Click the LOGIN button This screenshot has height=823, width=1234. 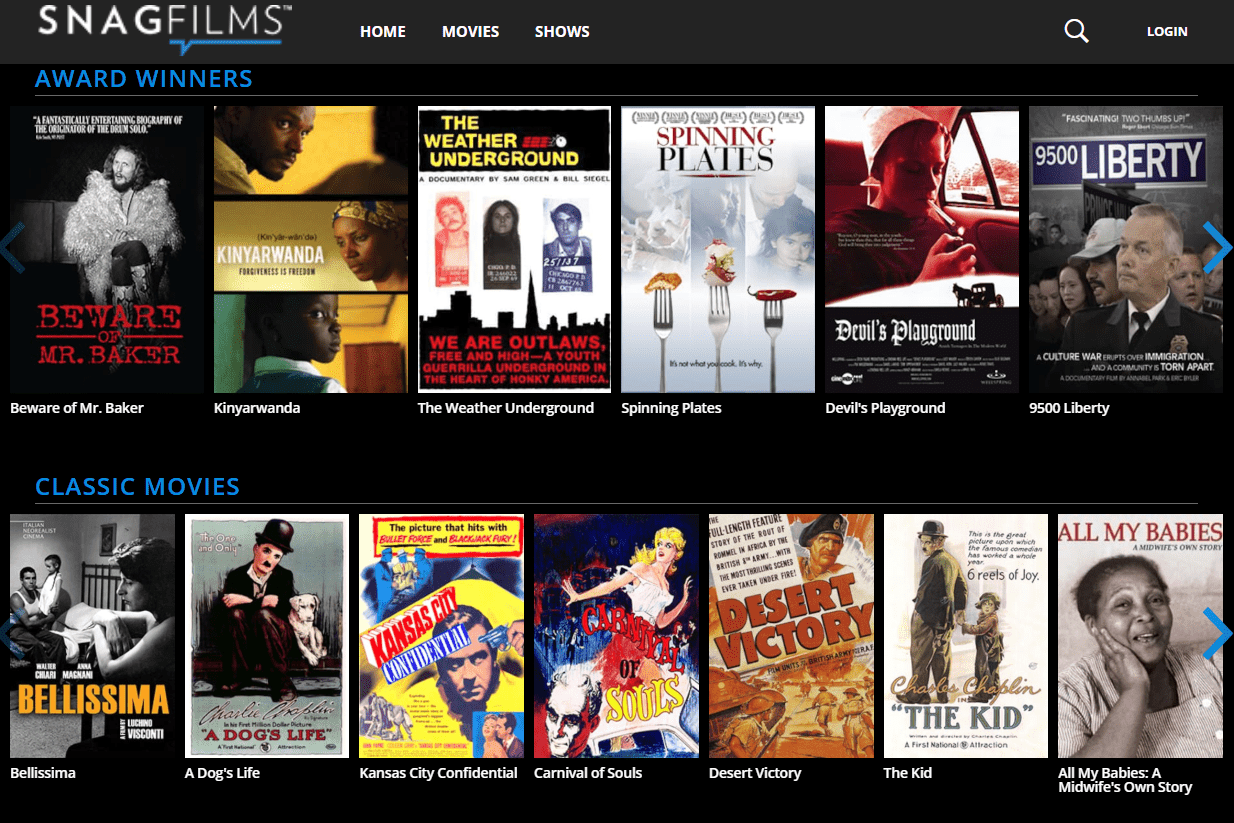click(x=1167, y=31)
